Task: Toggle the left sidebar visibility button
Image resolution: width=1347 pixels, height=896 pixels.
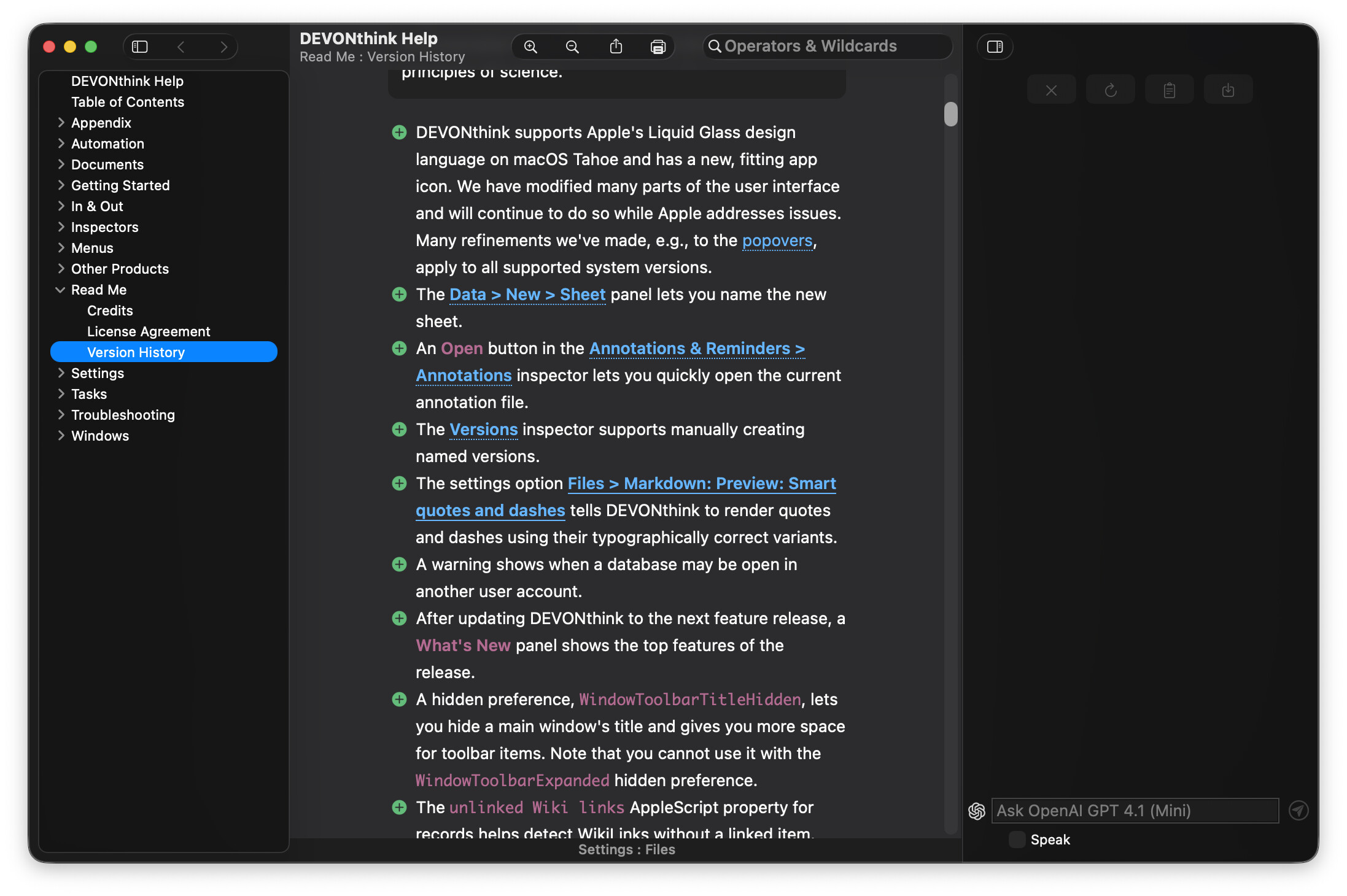Action: (x=140, y=47)
